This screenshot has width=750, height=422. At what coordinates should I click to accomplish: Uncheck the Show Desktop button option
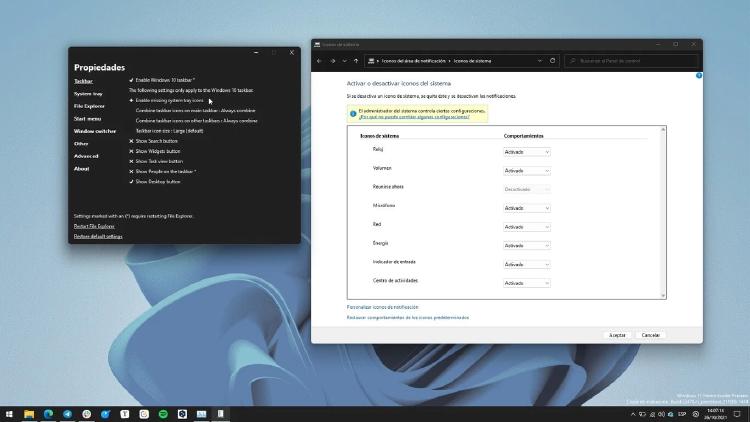[x=131, y=182]
